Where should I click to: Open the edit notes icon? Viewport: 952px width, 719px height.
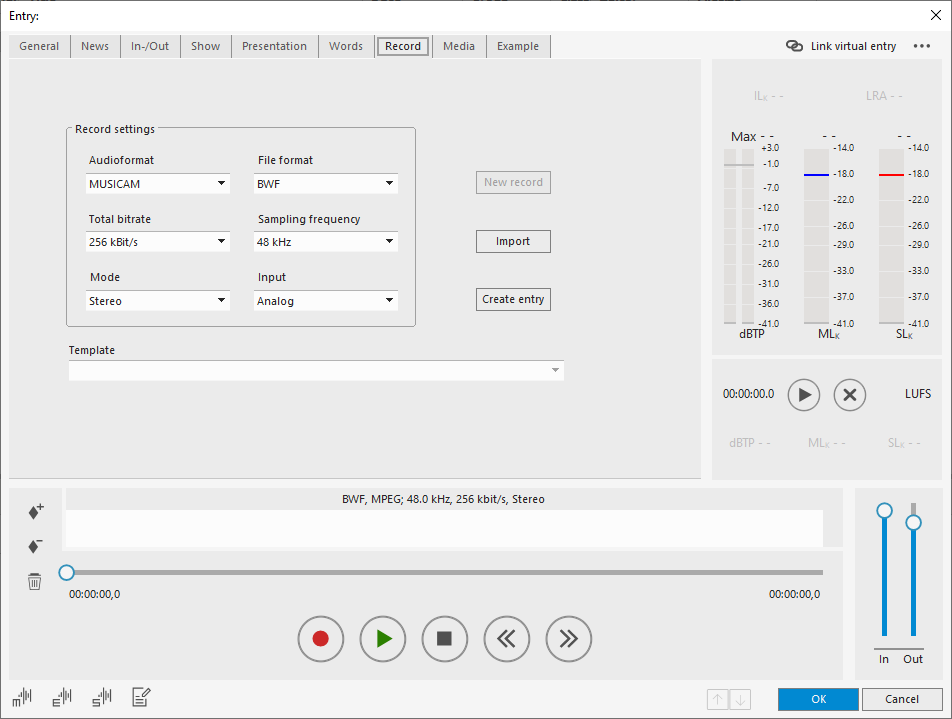[x=140, y=697]
